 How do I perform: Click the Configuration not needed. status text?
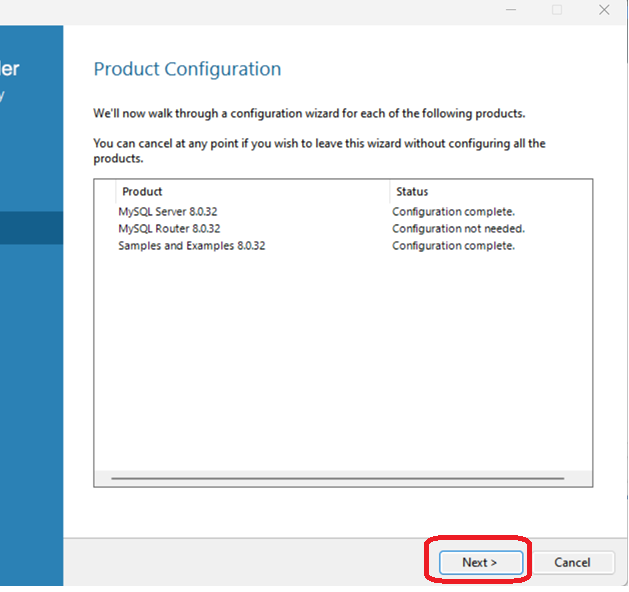tap(459, 229)
